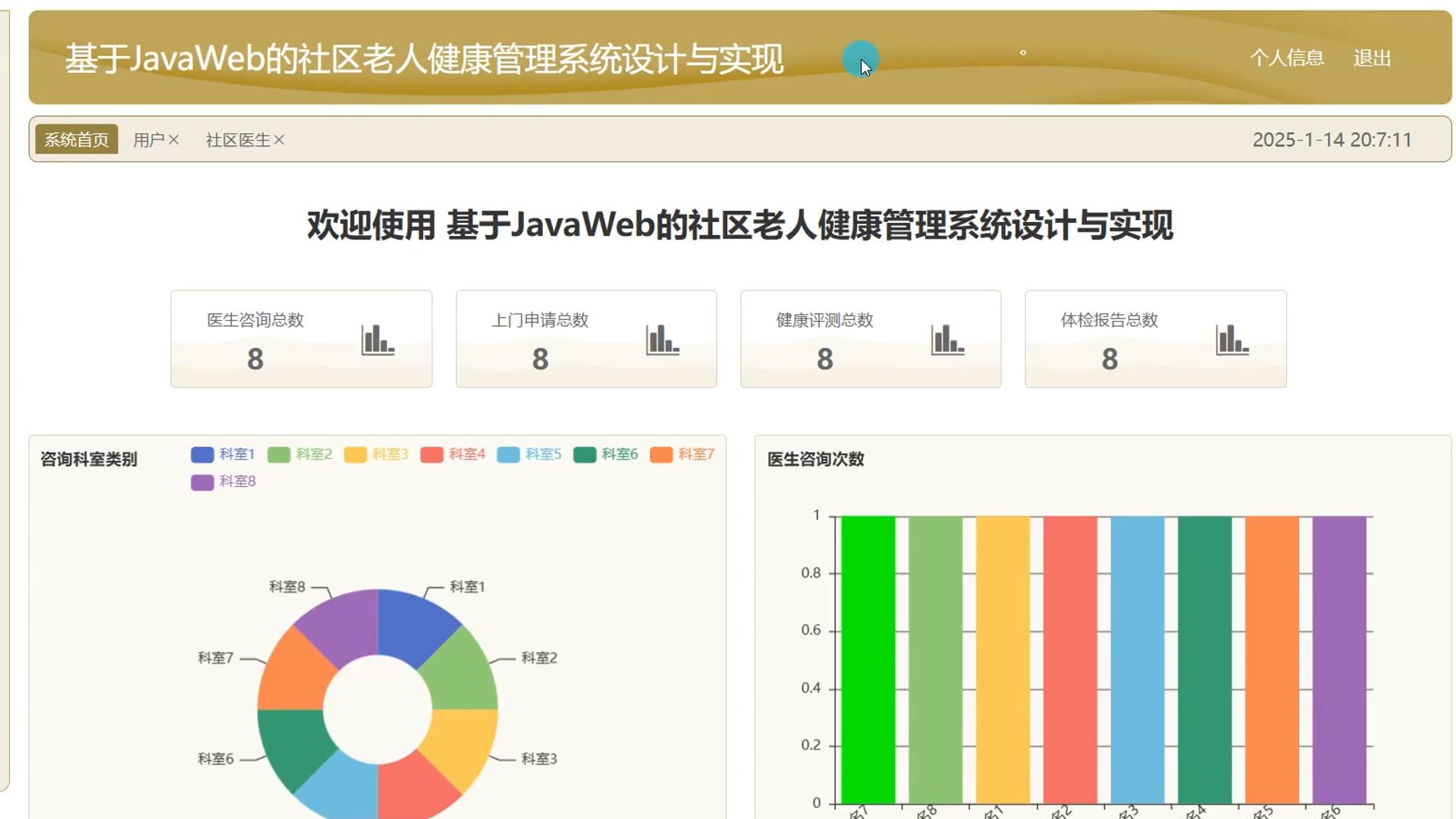Image resolution: width=1456 pixels, height=819 pixels.
Task: Toggle 科室4 legend entry in pie chart
Action: coord(453,454)
